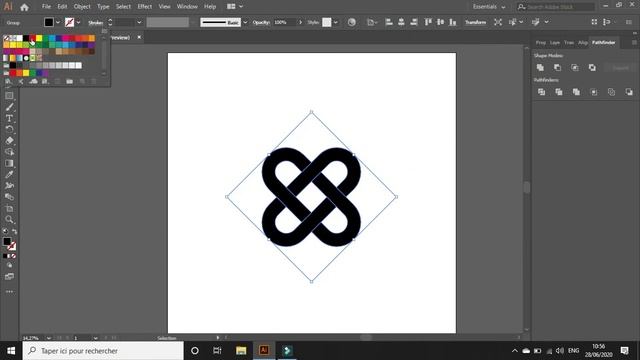Viewport: 640px width, 360px height.
Task: Swap fill and stroke colors
Action: click(x=14, y=232)
